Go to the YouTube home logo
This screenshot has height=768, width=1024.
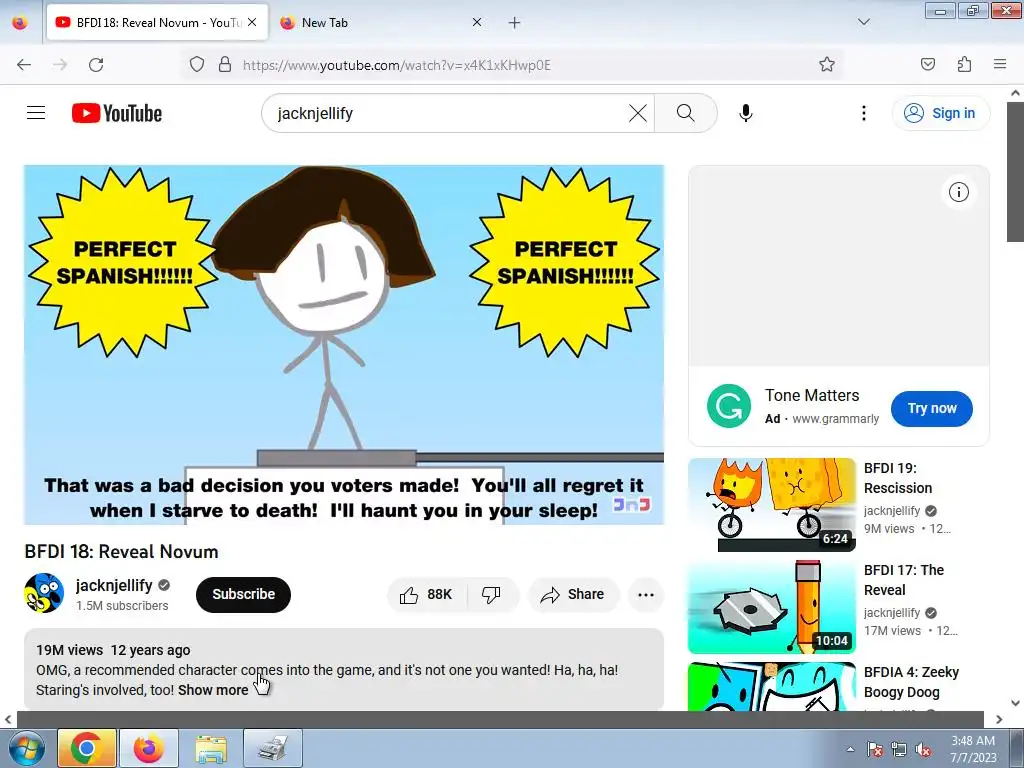[x=117, y=113]
